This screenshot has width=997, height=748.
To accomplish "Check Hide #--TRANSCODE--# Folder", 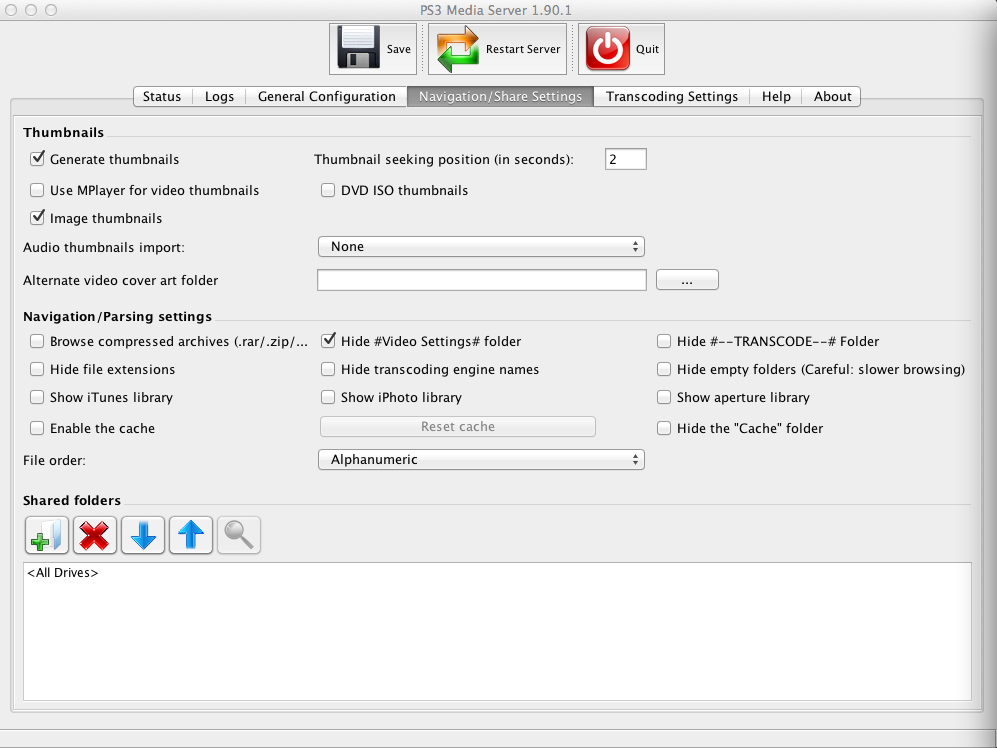I will tap(664, 342).
